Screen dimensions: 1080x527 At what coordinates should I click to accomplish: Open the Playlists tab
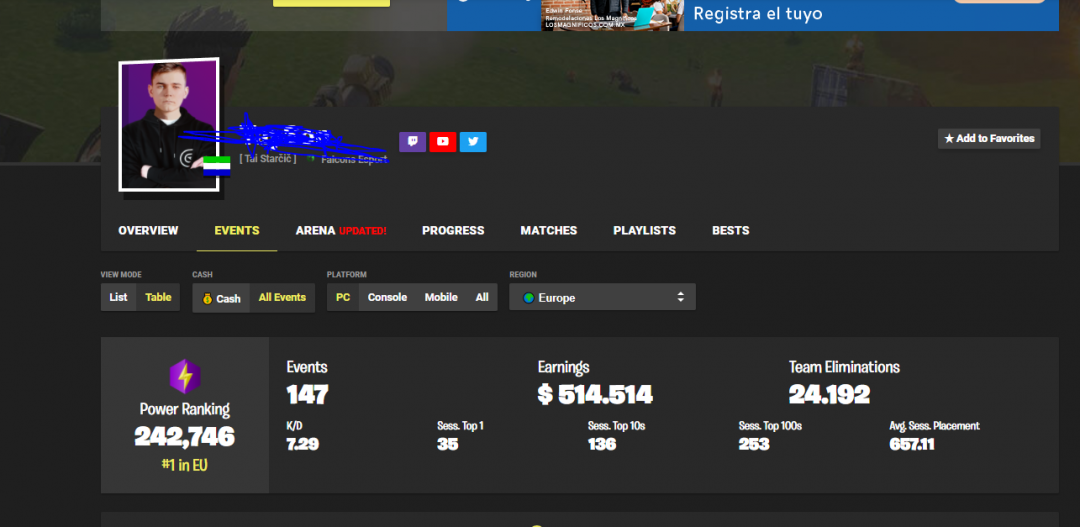tap(644, 230)
